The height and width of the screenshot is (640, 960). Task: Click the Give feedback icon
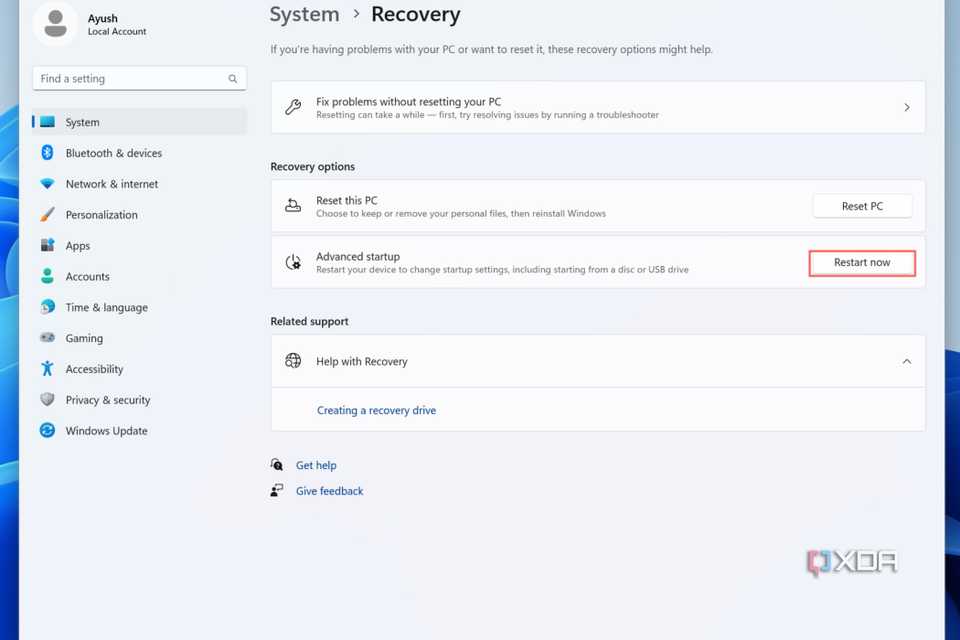point(277,491)
